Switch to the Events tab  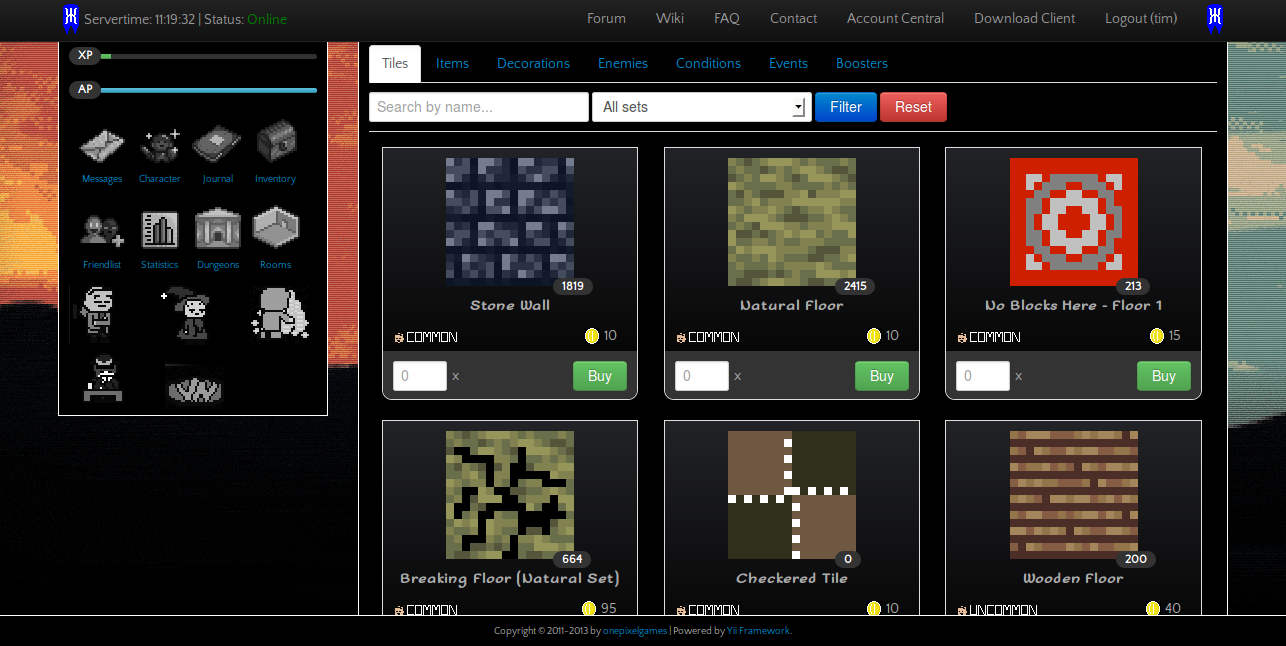pos(788,63)
